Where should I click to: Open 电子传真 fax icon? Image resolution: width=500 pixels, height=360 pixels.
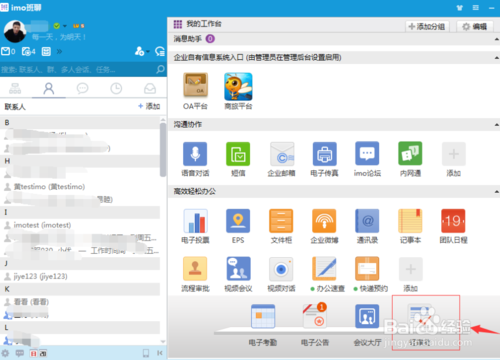pyautogui.click(x=324, y=154)
